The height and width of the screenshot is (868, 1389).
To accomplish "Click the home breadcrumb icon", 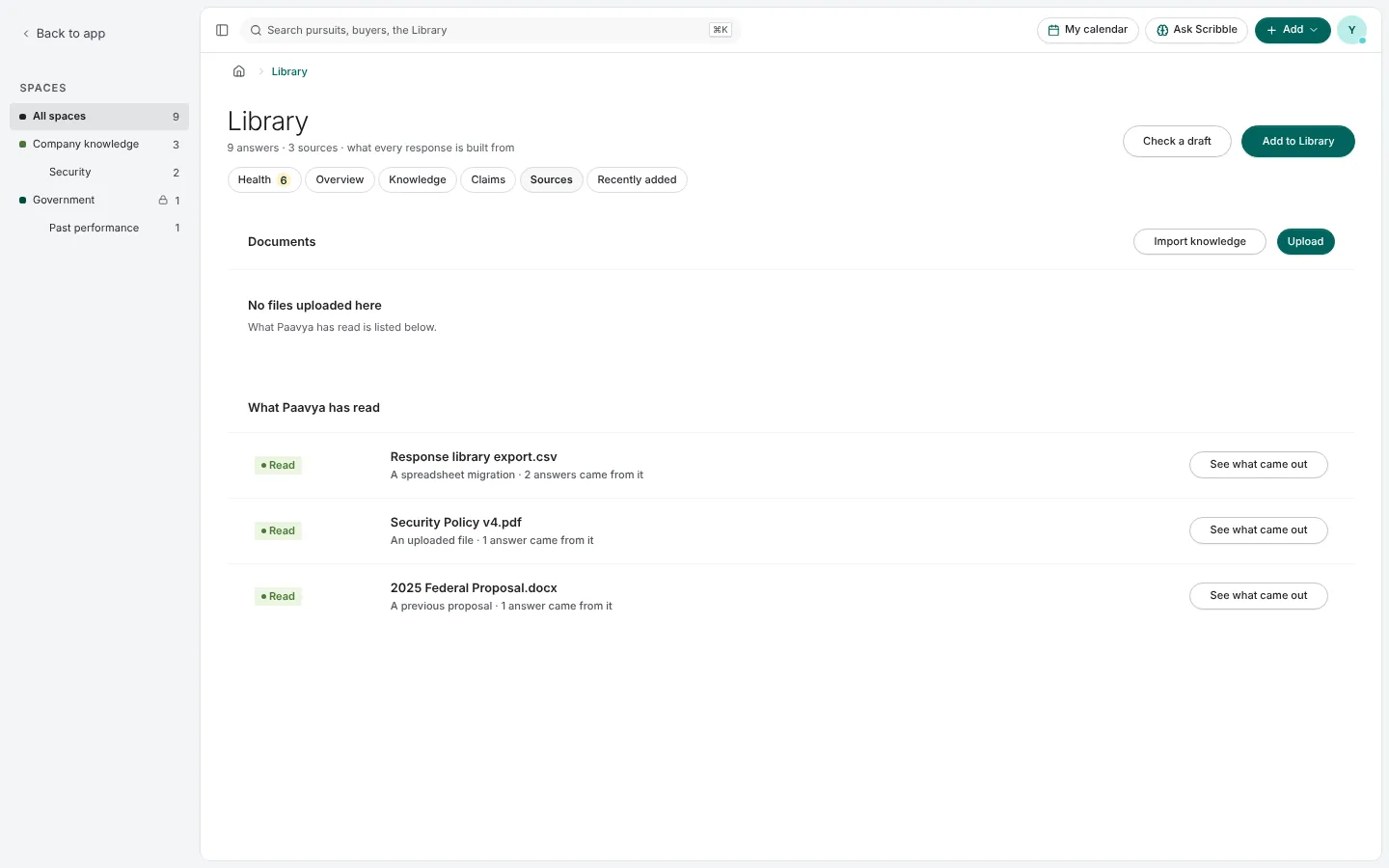I will point(239,71).
